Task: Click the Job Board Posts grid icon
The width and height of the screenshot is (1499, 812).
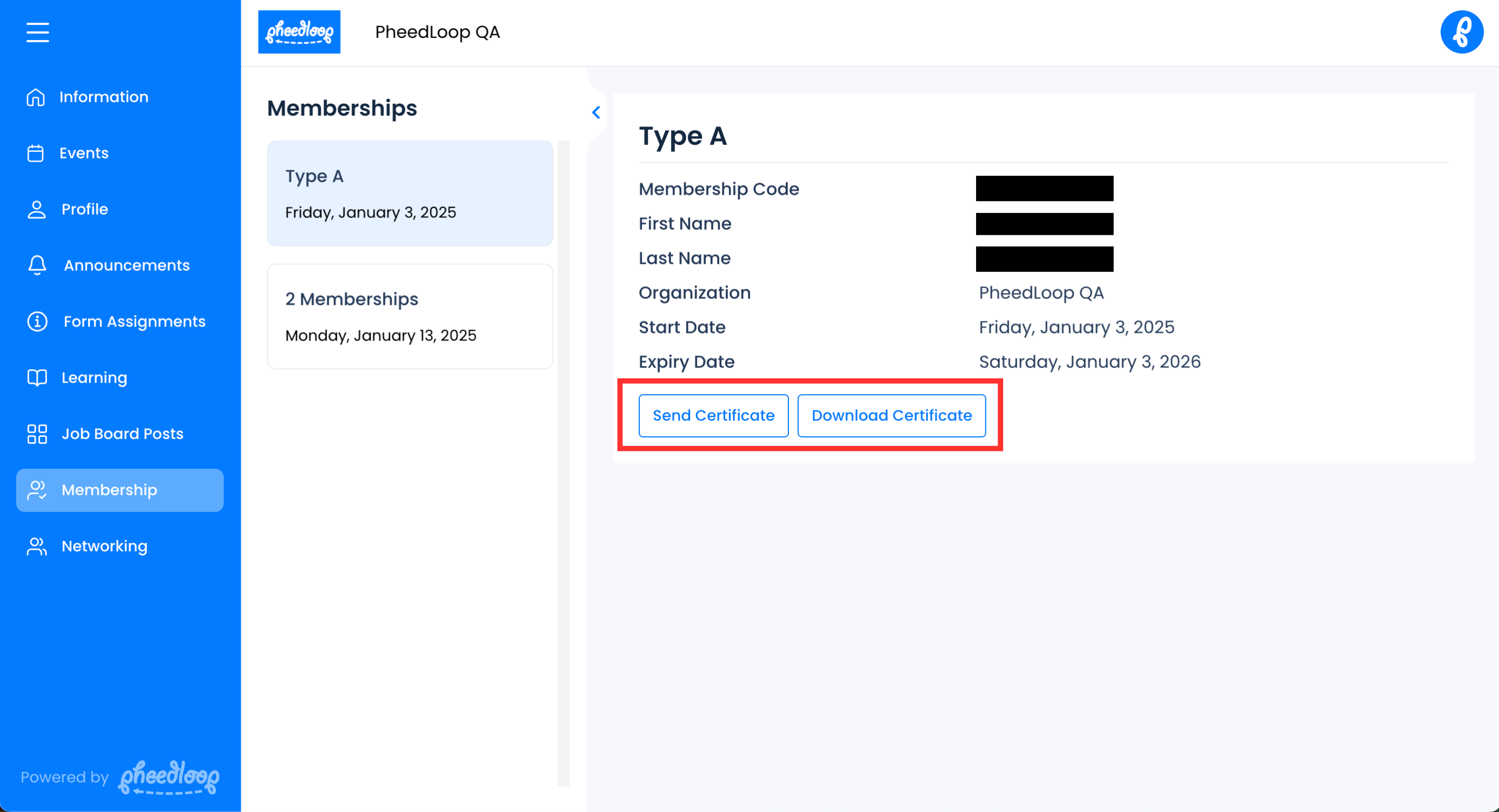Action: 37,434
